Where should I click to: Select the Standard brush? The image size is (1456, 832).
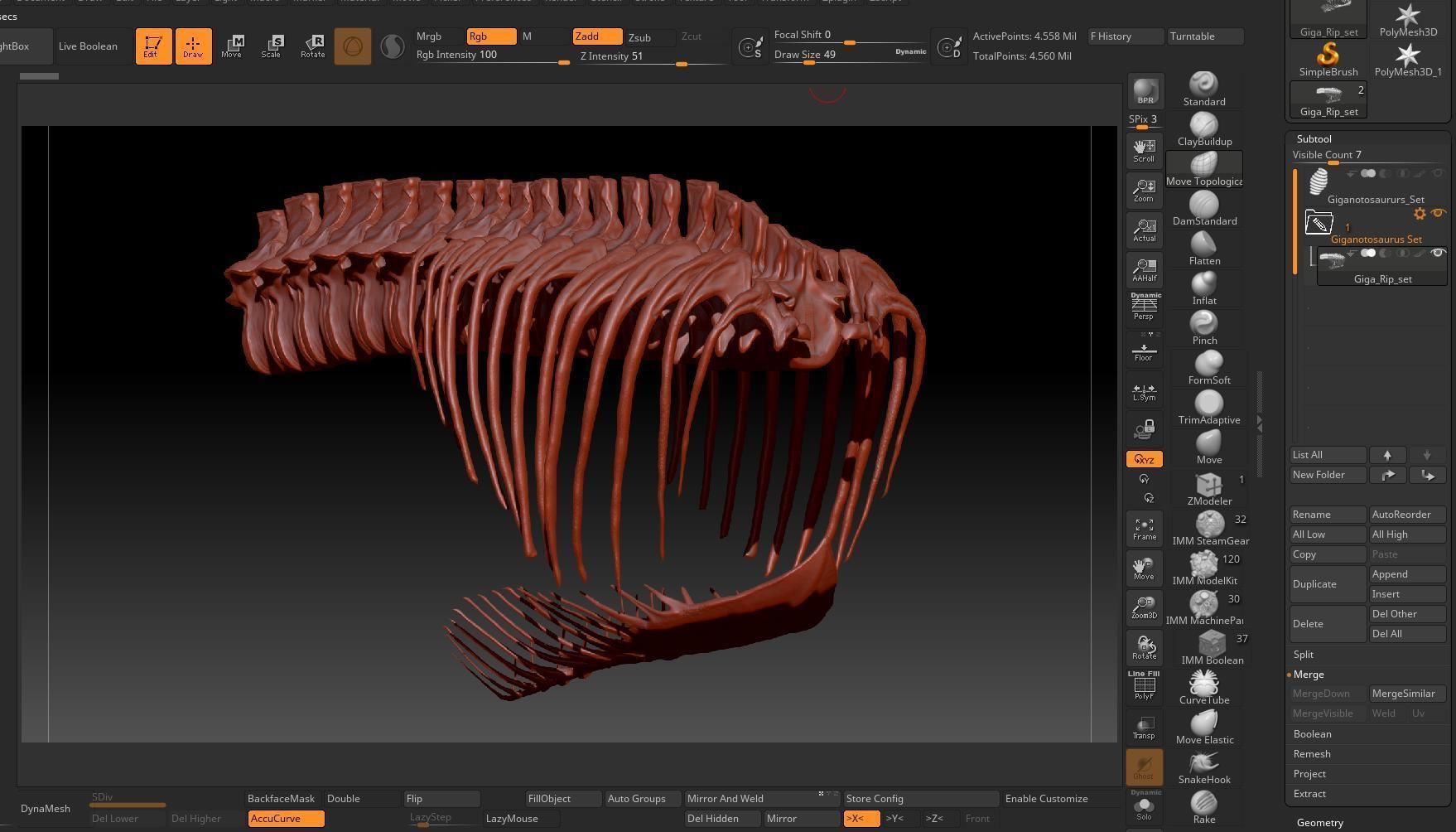point(1203,89)
